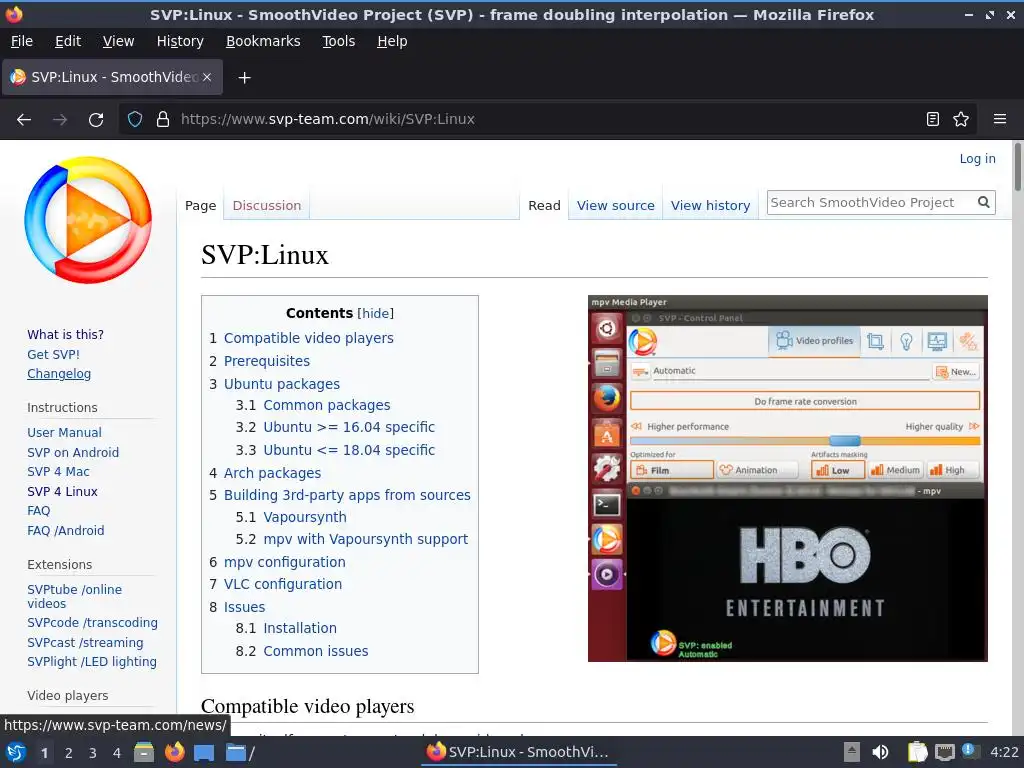Open the Tools menu
The image size is (1024, 768).
tap(338, 41)
